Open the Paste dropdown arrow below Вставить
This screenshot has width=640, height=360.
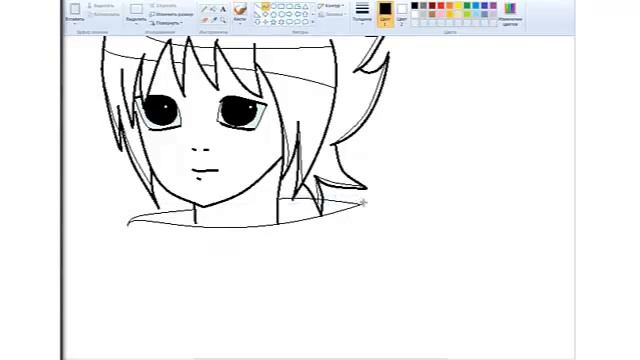(75, 24)
